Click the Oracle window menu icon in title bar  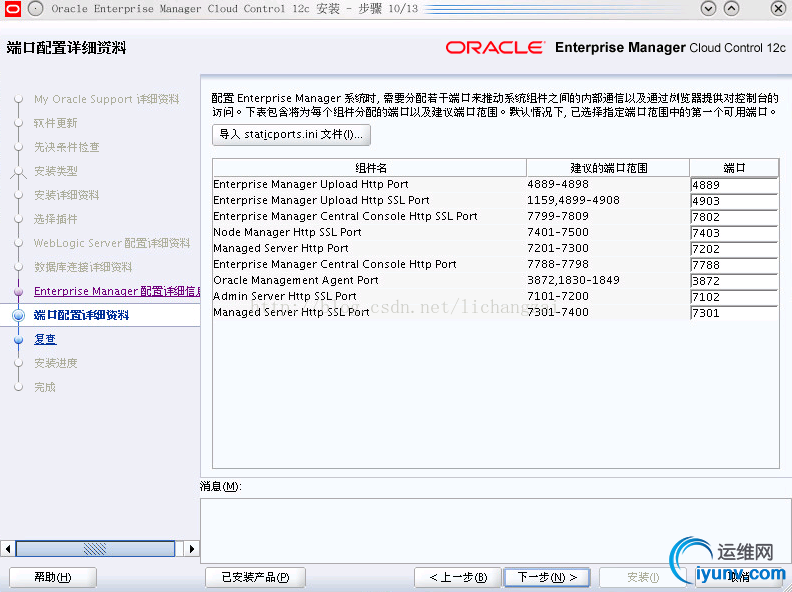(x=13, y=9)
